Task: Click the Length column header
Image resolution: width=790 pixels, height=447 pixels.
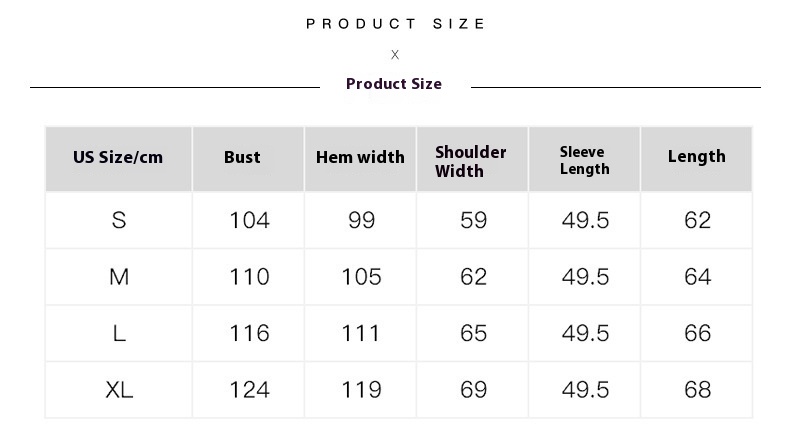Action: pos(696,157)
